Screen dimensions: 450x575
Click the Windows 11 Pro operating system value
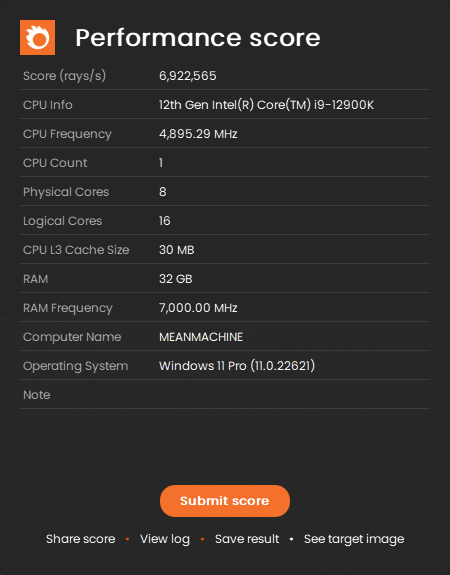[x=237, y=366]
